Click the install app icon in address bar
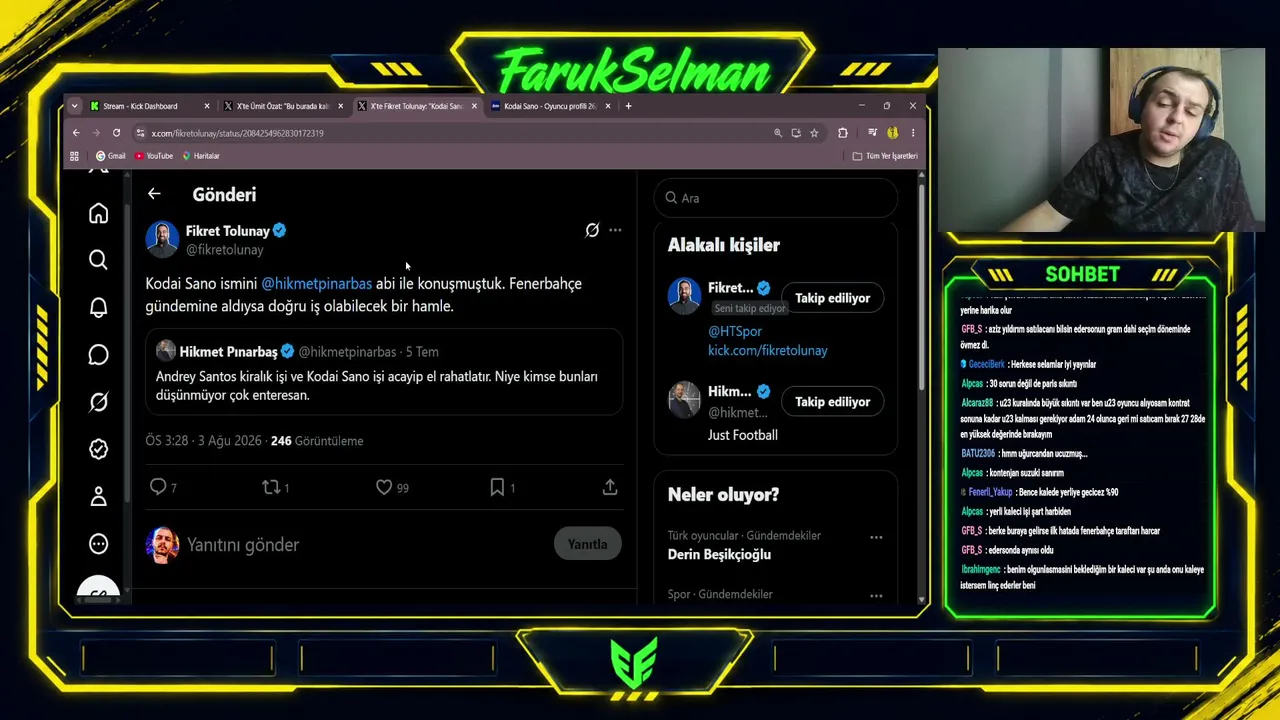 796,132
